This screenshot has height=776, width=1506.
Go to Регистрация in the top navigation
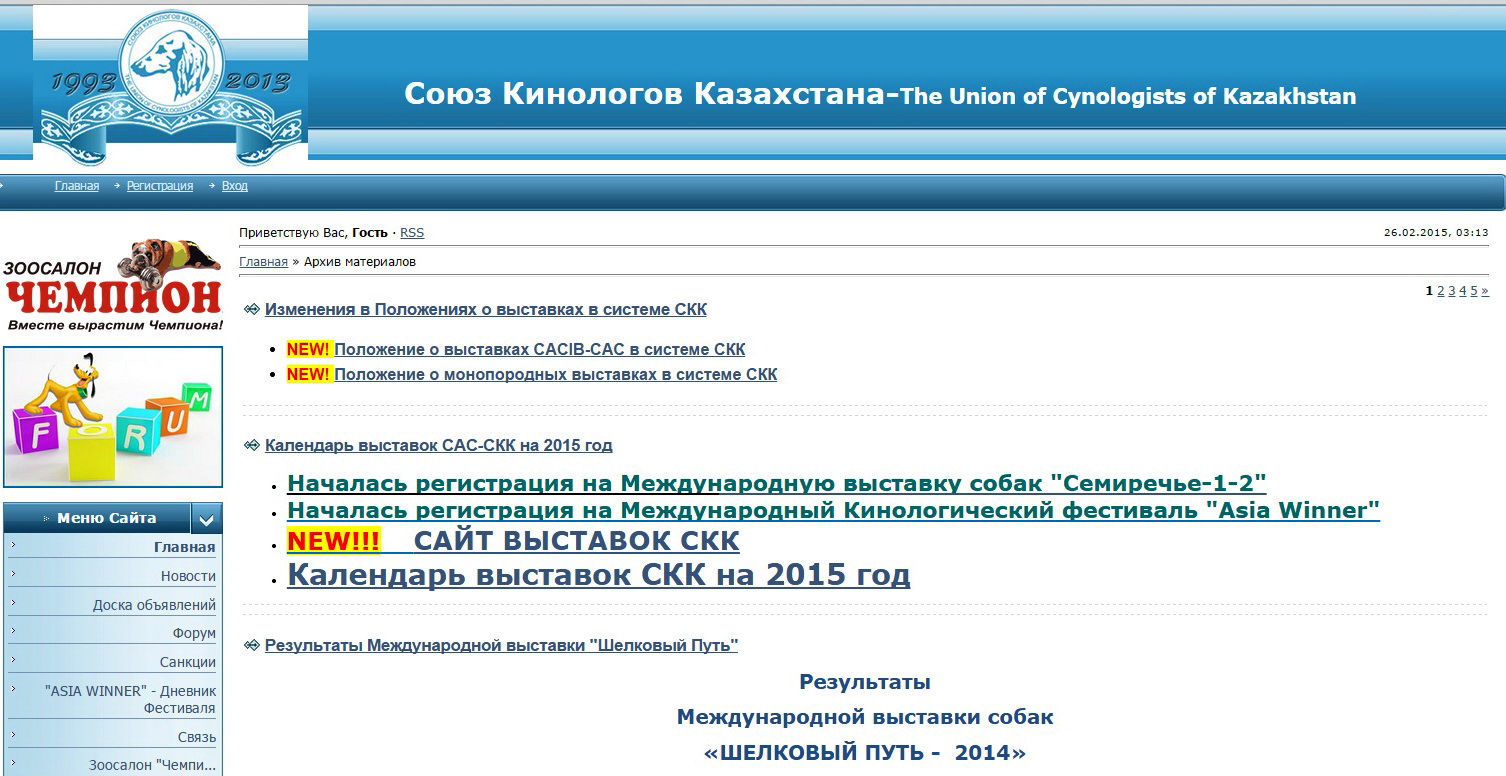pos(160,186)
